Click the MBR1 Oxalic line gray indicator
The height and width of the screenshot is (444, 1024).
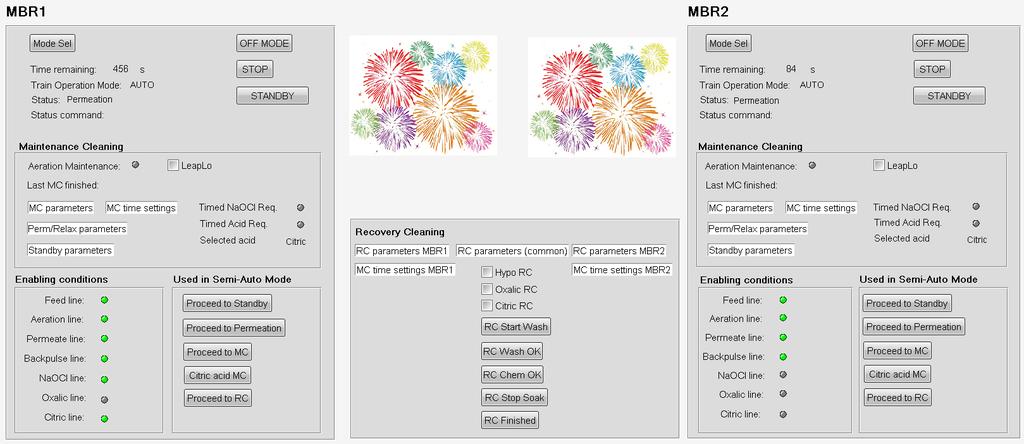click(104, 399)
